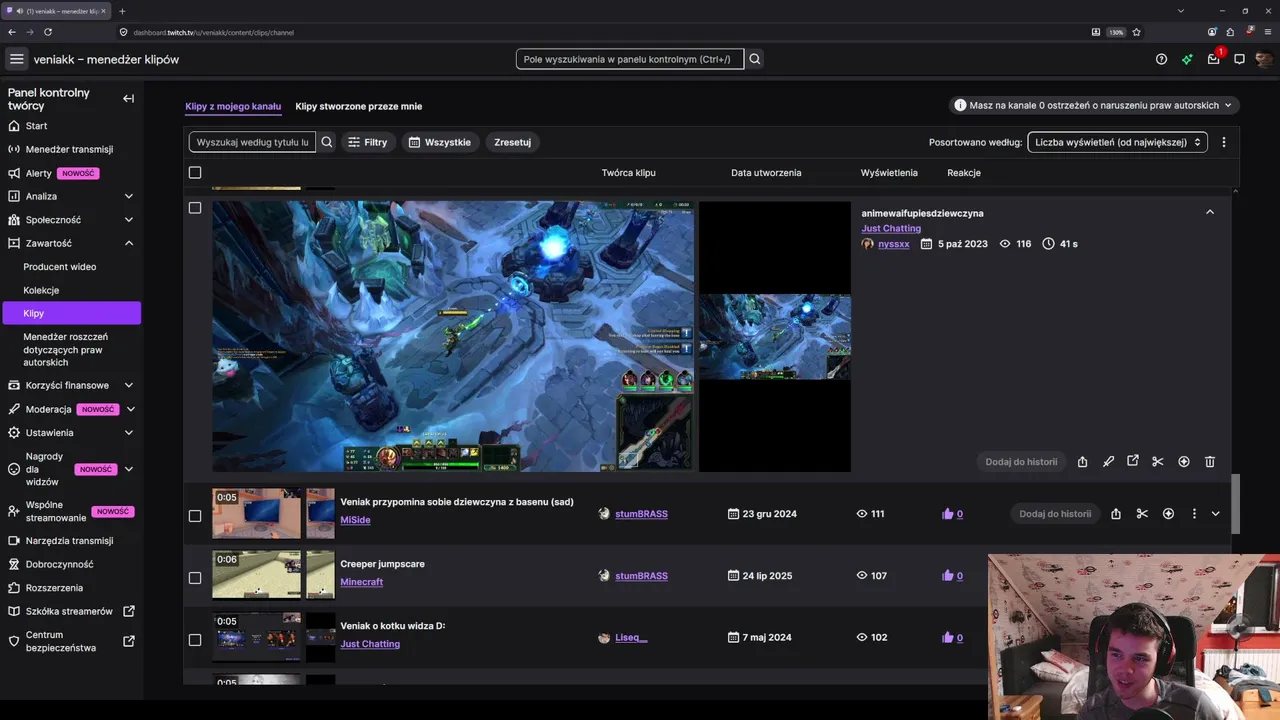This screenshot has height=720, width=1280.
Task: Toggle the select-all clips checkbox
Action: pyautogui.click(x=195, y=173)
